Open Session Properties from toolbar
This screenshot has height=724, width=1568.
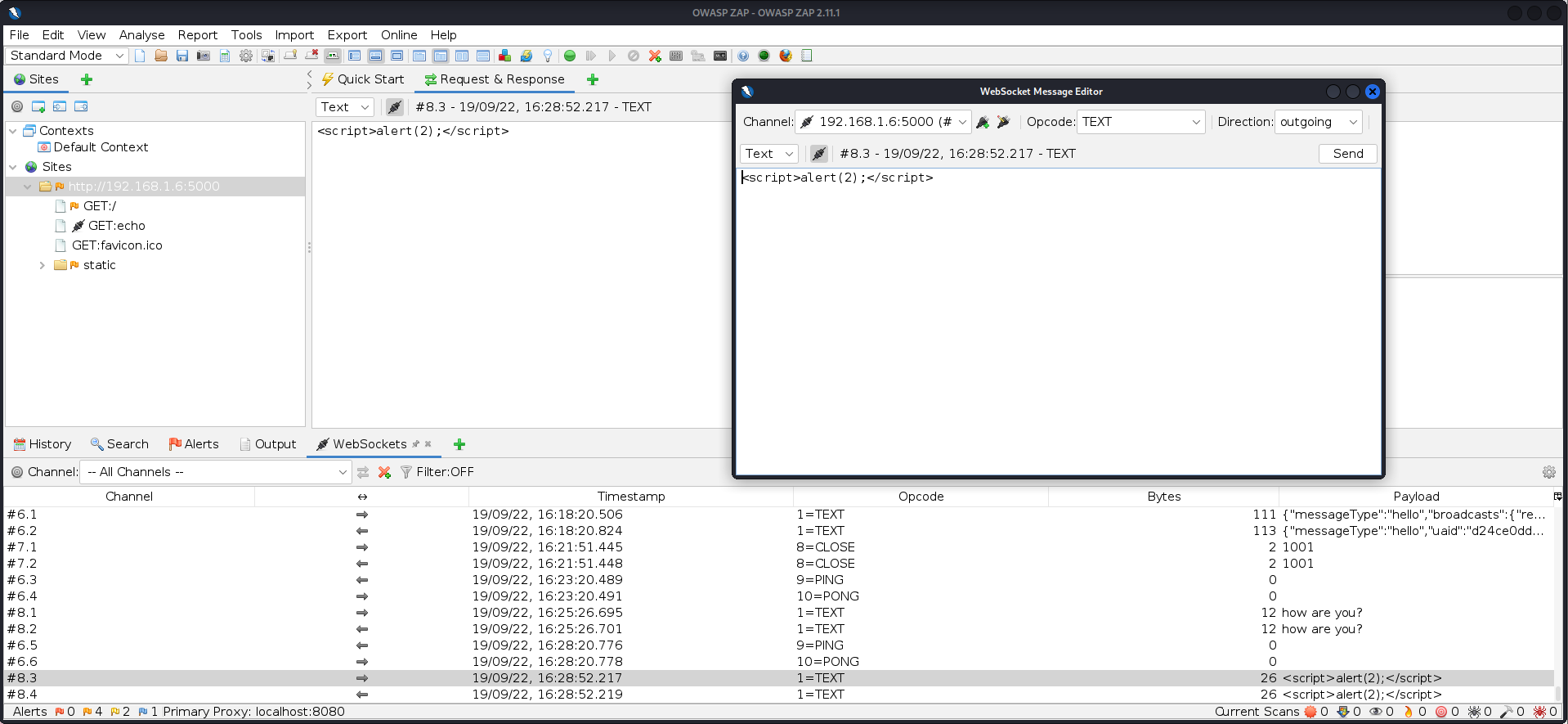[225, 56]
